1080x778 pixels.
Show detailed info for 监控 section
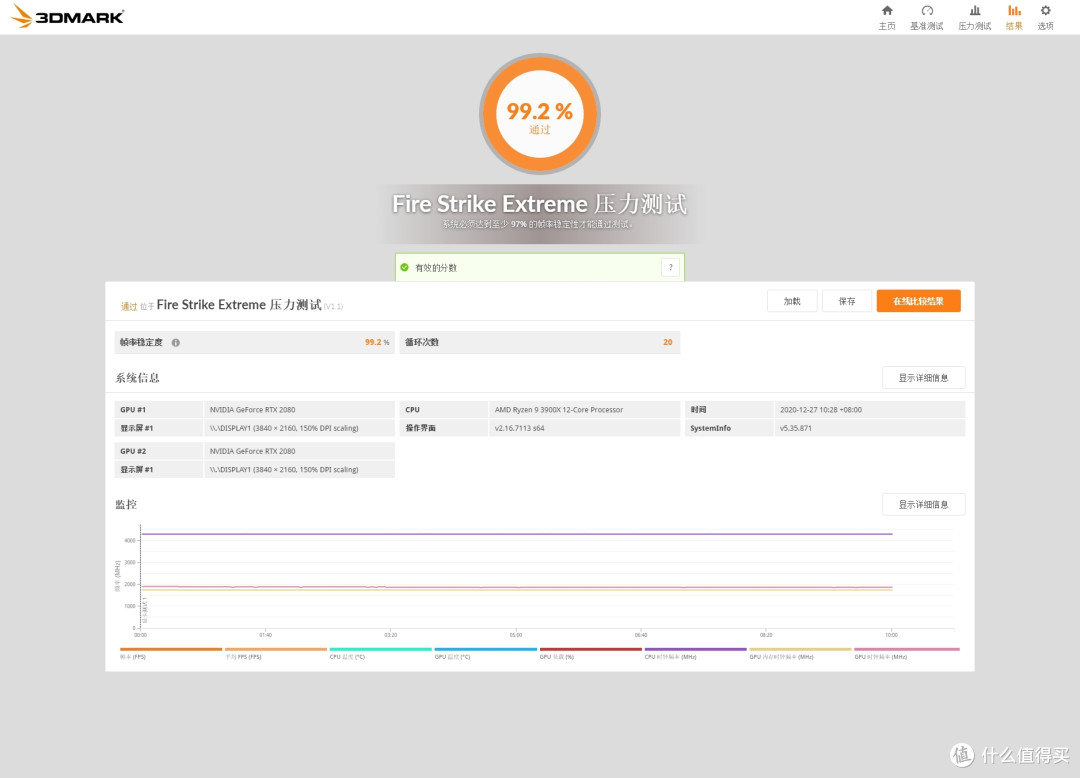(923, 505)
